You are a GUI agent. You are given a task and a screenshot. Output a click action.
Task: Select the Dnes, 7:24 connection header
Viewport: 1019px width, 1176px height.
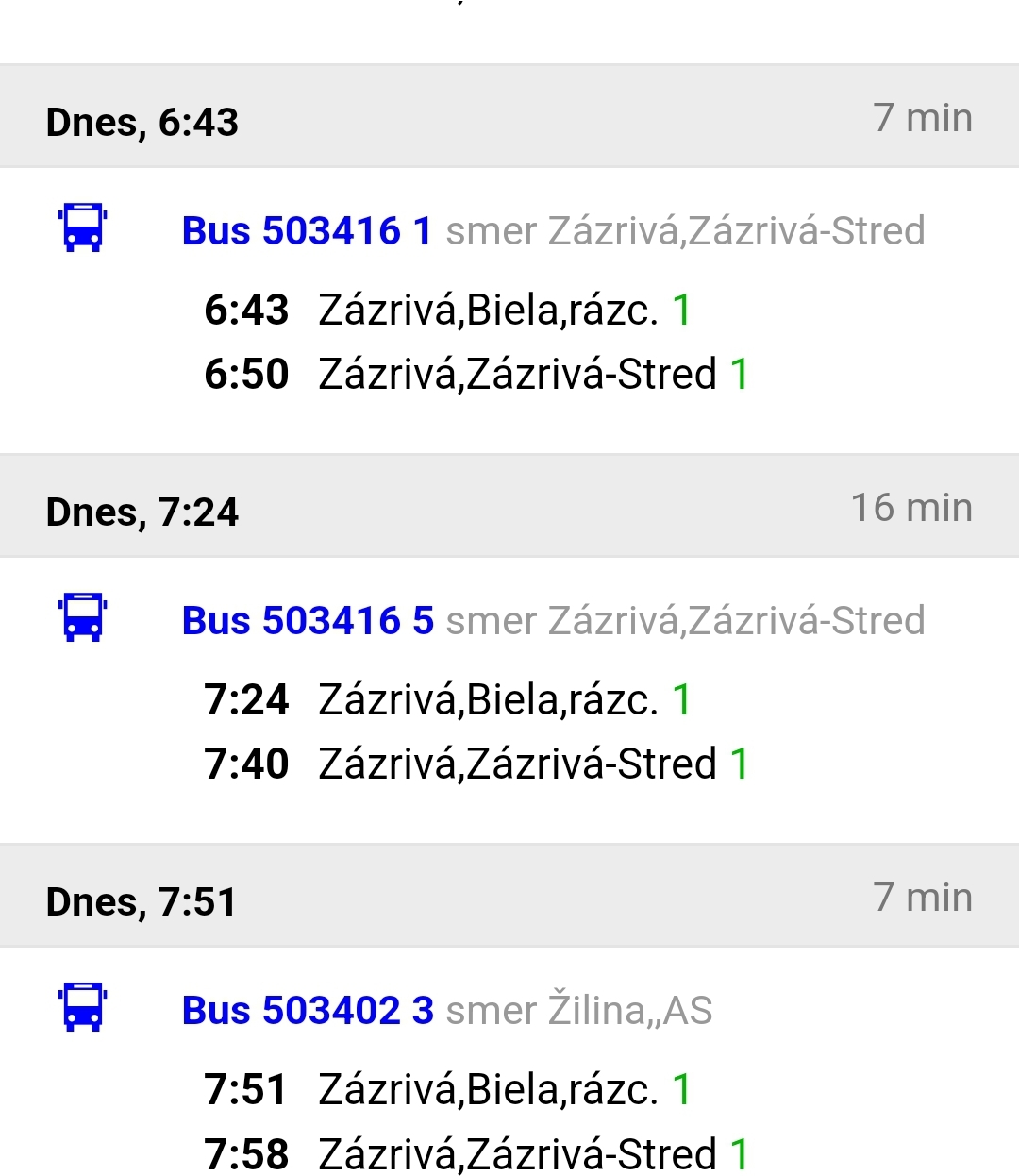click(142, 512)
